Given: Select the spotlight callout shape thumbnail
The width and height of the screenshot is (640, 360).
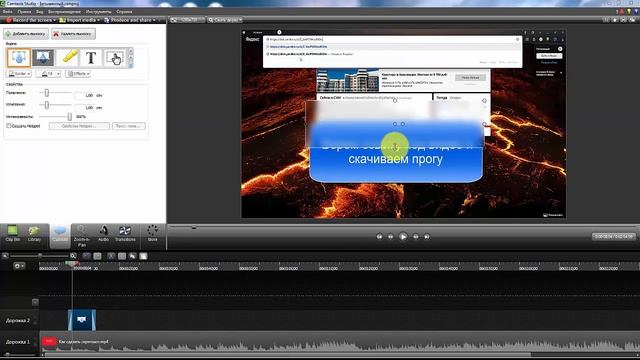Looking at the screenshot, I should [43, 58].
